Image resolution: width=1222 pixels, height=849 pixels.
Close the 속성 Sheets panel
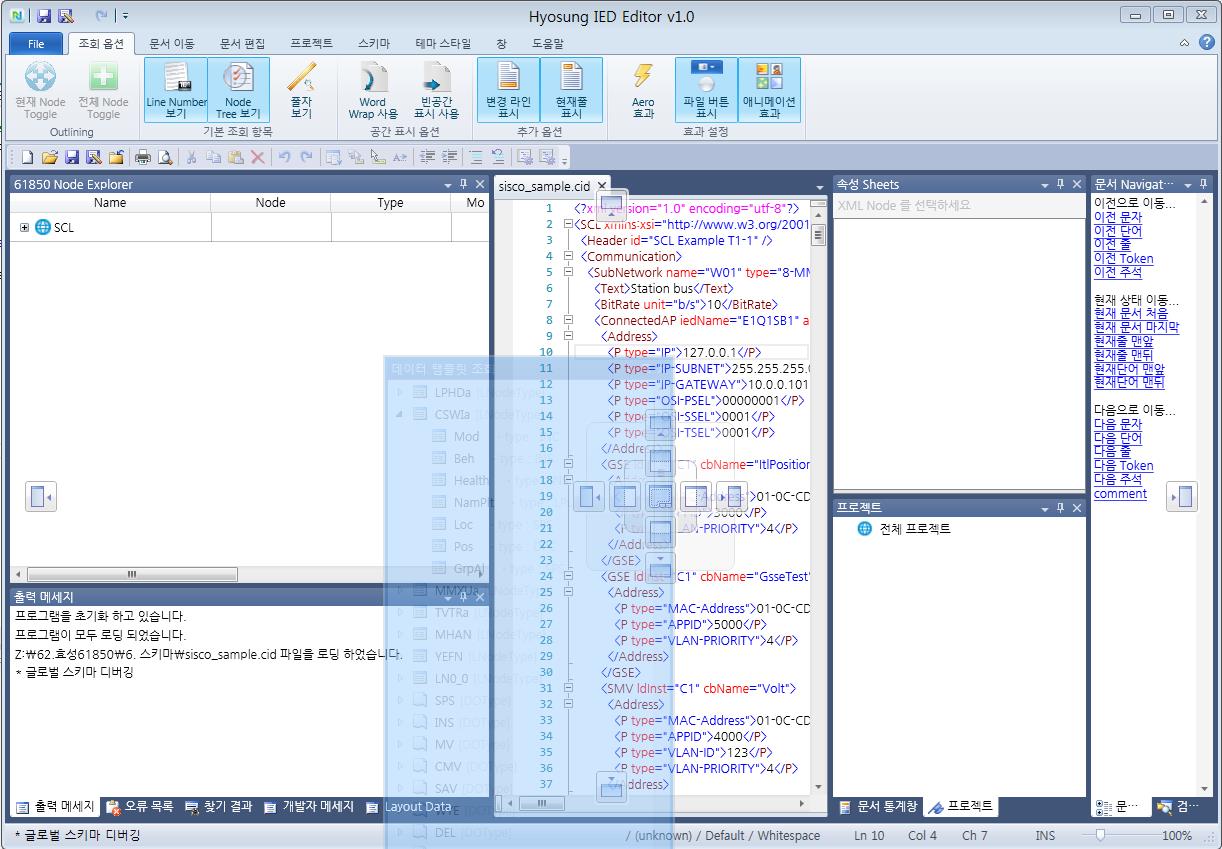[x=1076, y=185]
